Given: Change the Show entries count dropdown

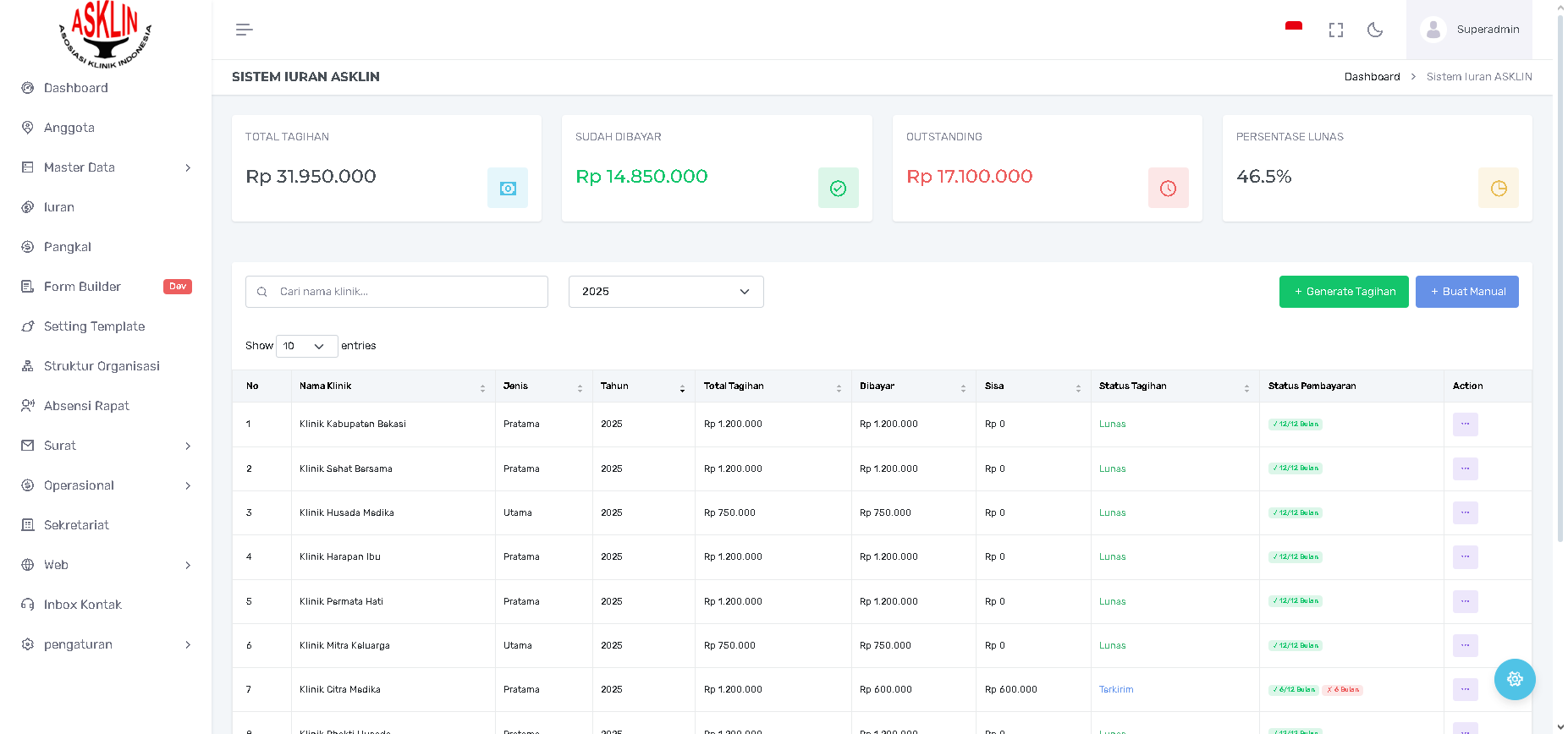Looking at the screenshot, I should pos(305,346).
